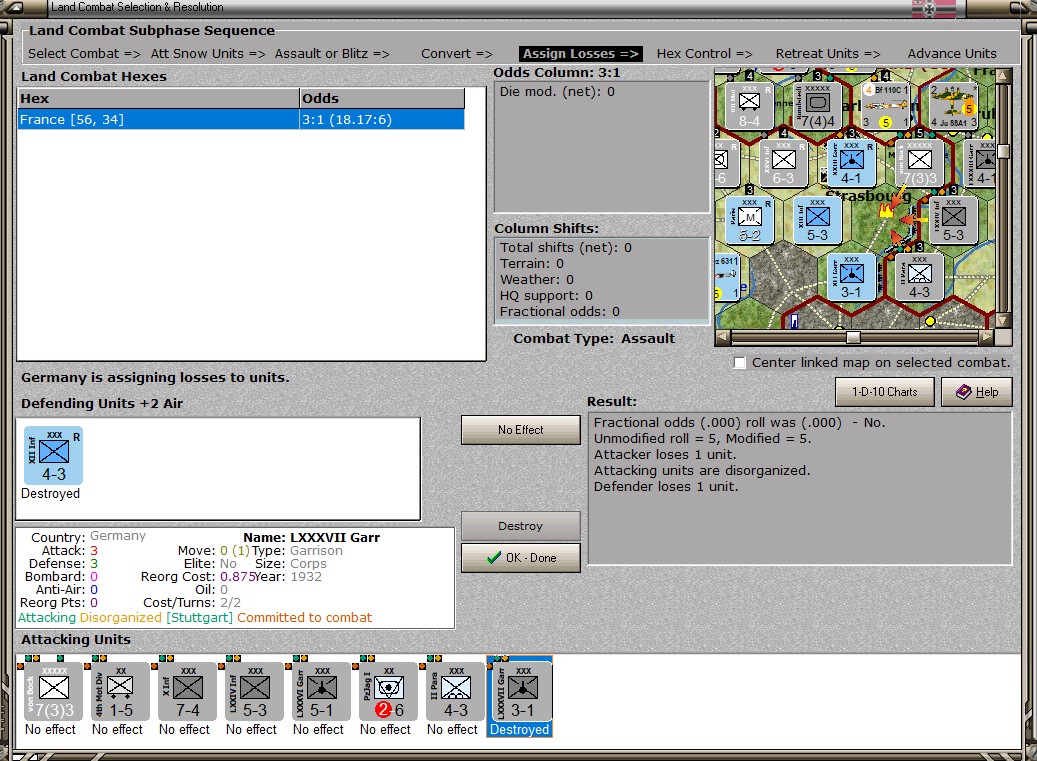Click the LXXIV Inf 5-3 German counter on map
This screenshot has width=1037, height=761.
click(953, 220)
